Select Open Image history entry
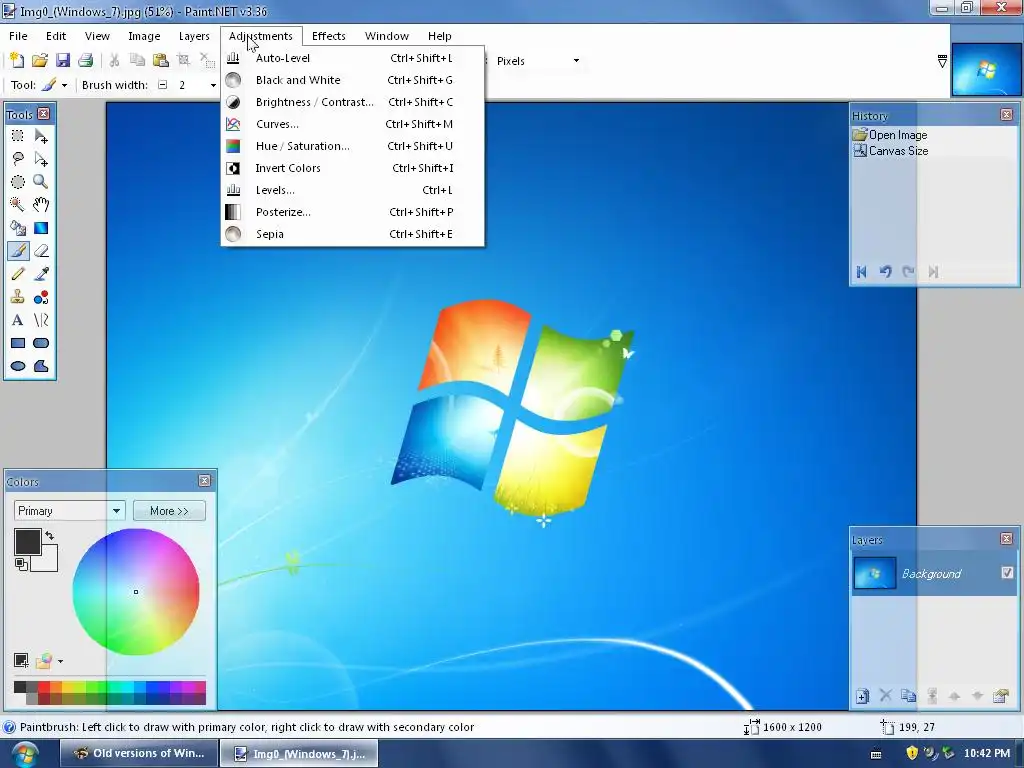This screenshot has width=1024, height=768. pos(890,135)
